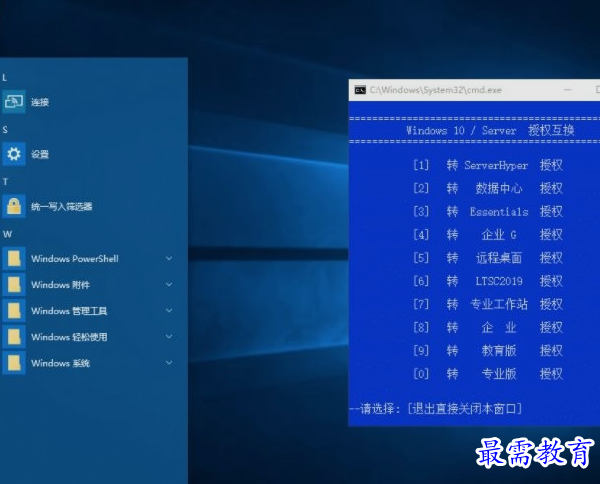
Task: Expand Windows 系统 chevron
Action: (x=169, y=363)
